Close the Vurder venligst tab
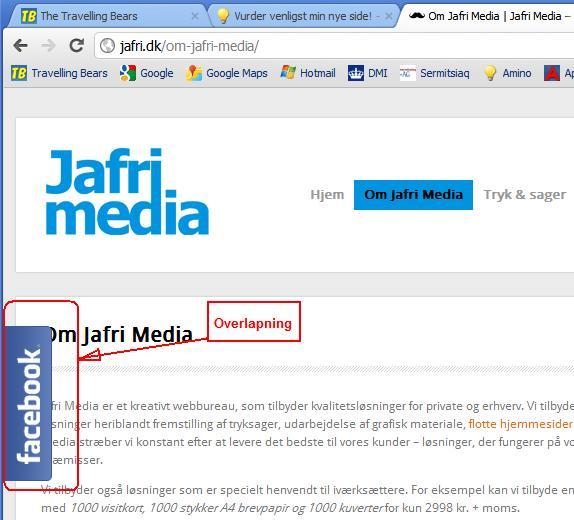Screen dimensions: 574x520 [389, 16]
